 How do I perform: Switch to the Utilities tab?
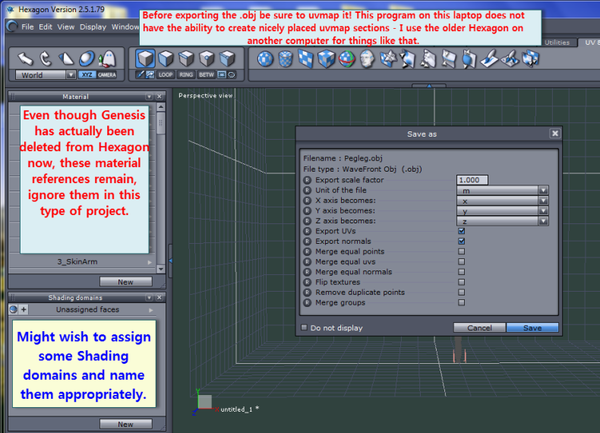pyautogui.click(x=557, y=42)
